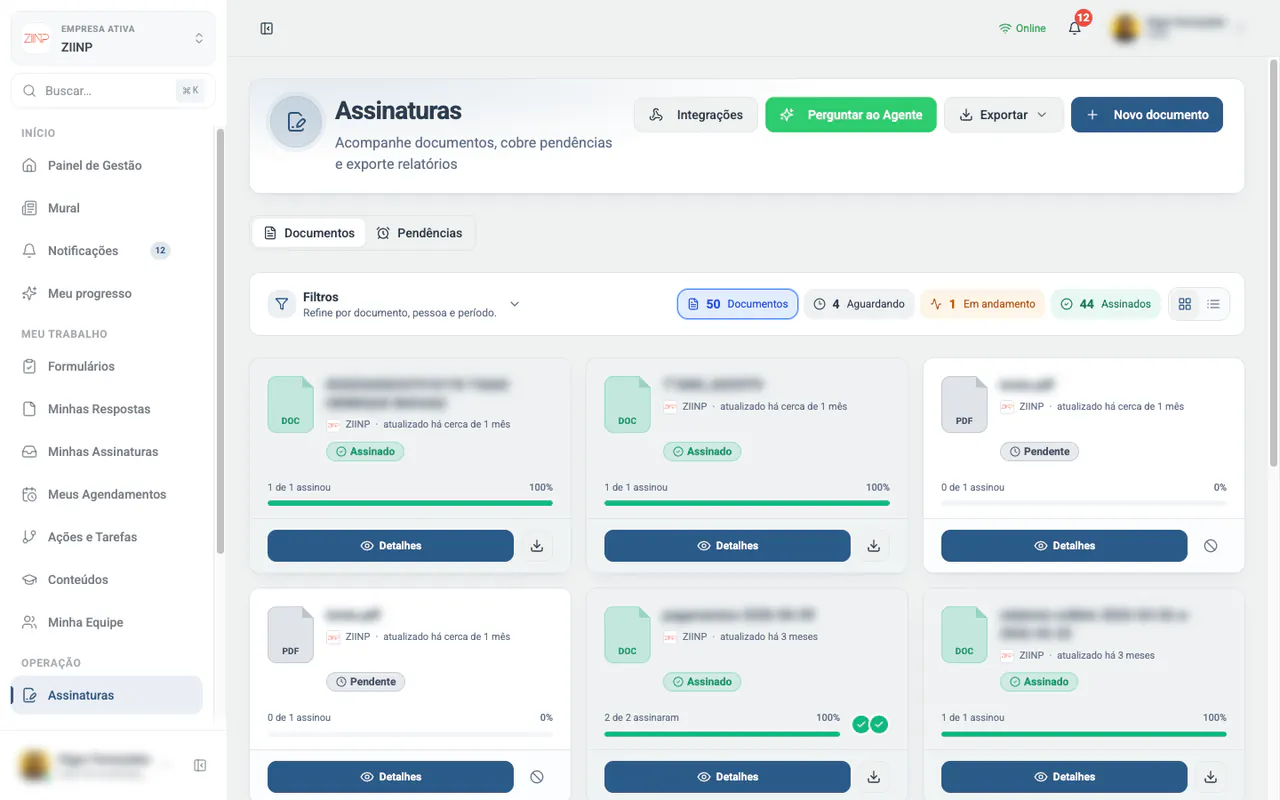Open the user profile menu in header
This screenshot has width=1280, height=800.
click(1177, 28)
